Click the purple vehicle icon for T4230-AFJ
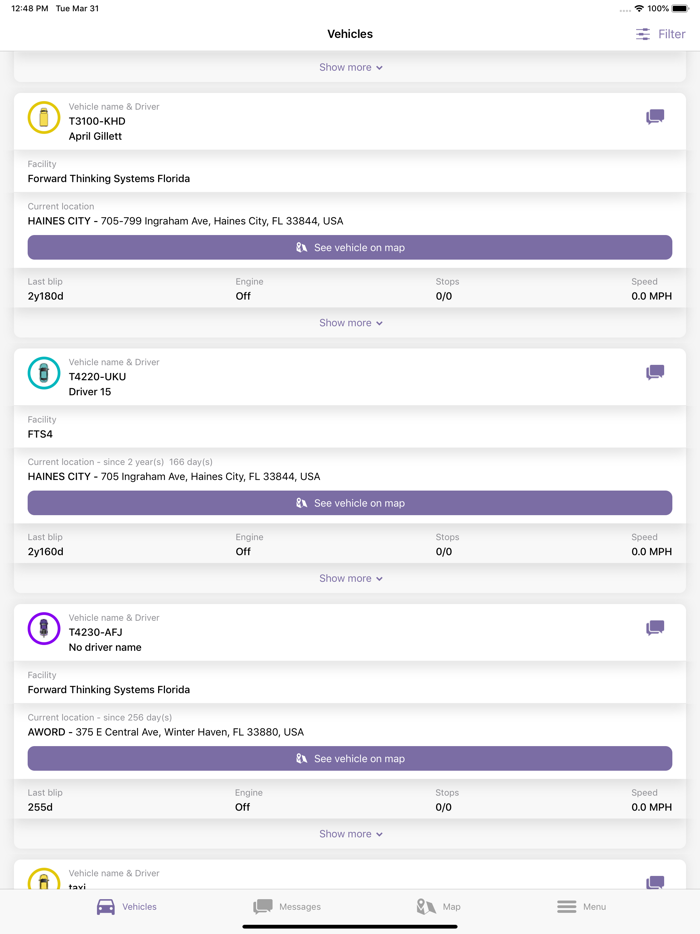Image resolution: width=700 pixels, height=934 pixels. coord(43,628)
